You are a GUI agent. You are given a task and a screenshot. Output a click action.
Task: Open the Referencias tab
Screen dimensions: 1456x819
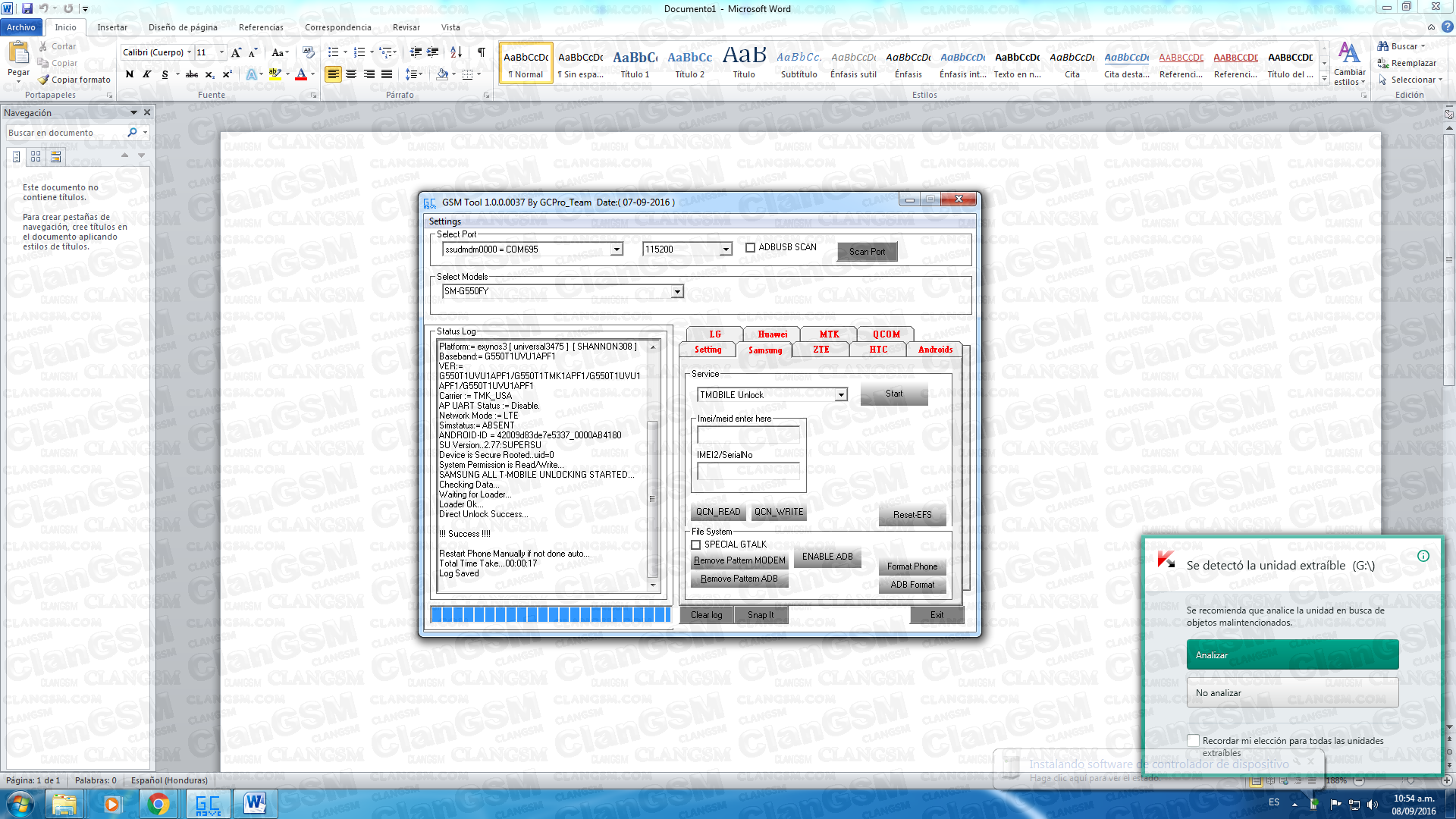click(261, 27)
